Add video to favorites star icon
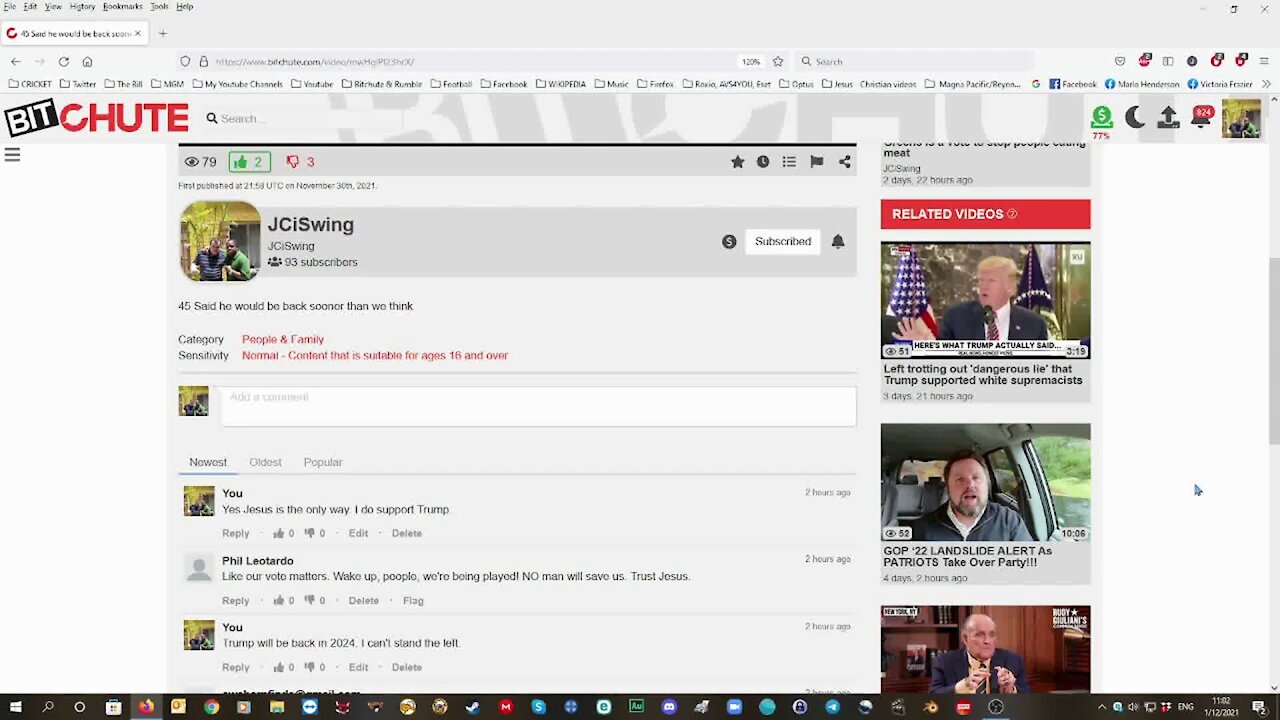Viewport: 1280px width, 720px height. pos(737,162)
